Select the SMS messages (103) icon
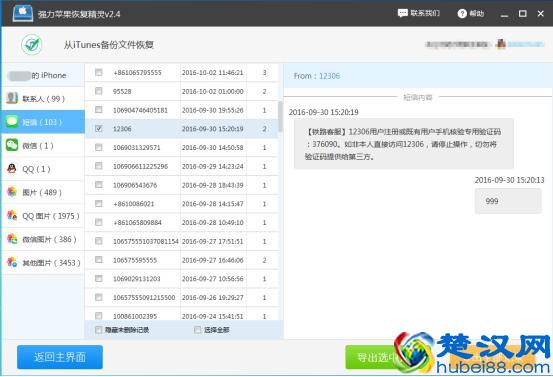This screenshot has width=553, height=377. [12, 122]
